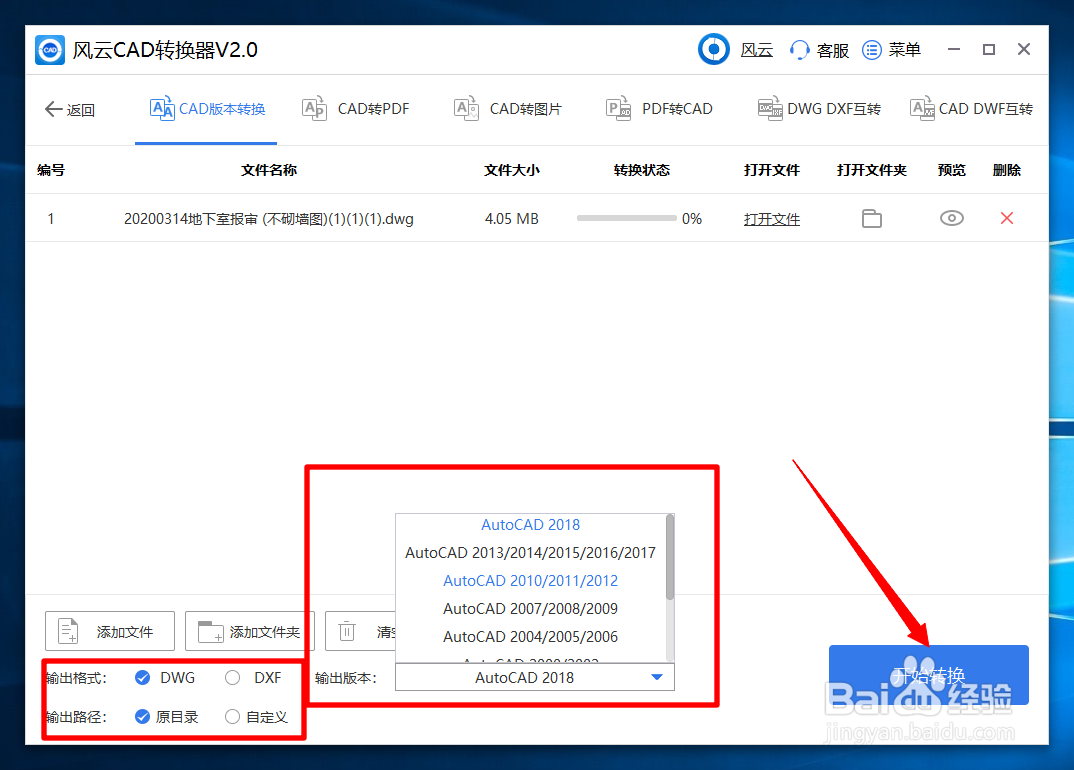Click the 风云CAD转换器 app logo icon
Image resolution: width=1074 pixels, height=770 pixels.
pyautogui.click(x=50, y=50)
